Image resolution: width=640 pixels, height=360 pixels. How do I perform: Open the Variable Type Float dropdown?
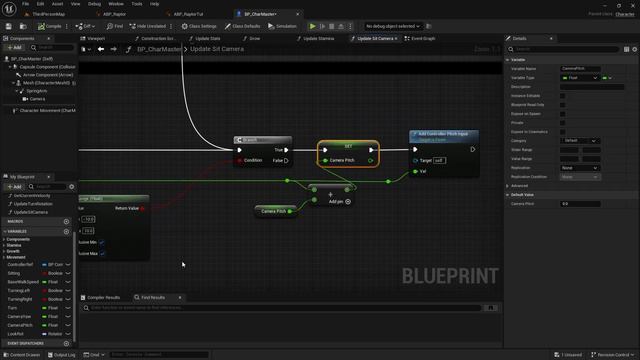pos(580,78)
